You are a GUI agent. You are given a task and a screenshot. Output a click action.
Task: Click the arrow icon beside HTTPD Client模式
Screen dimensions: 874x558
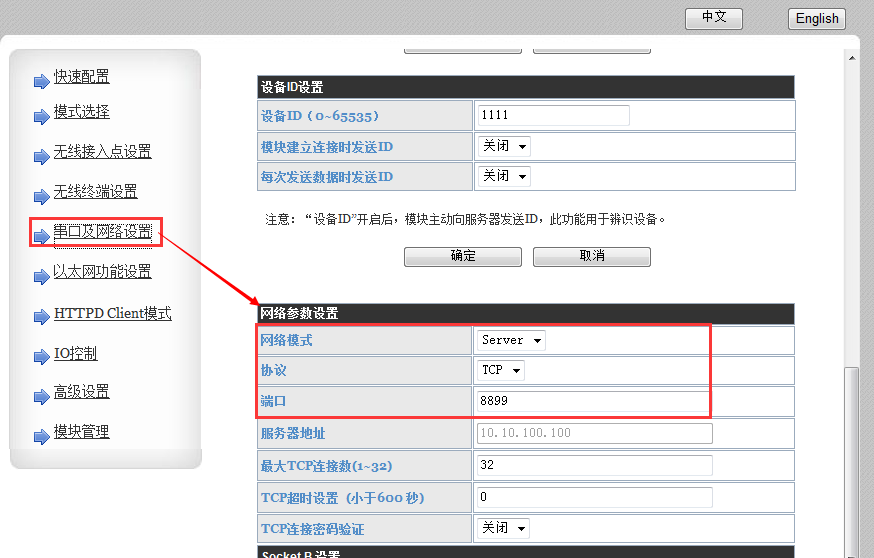tap(41, 318)
